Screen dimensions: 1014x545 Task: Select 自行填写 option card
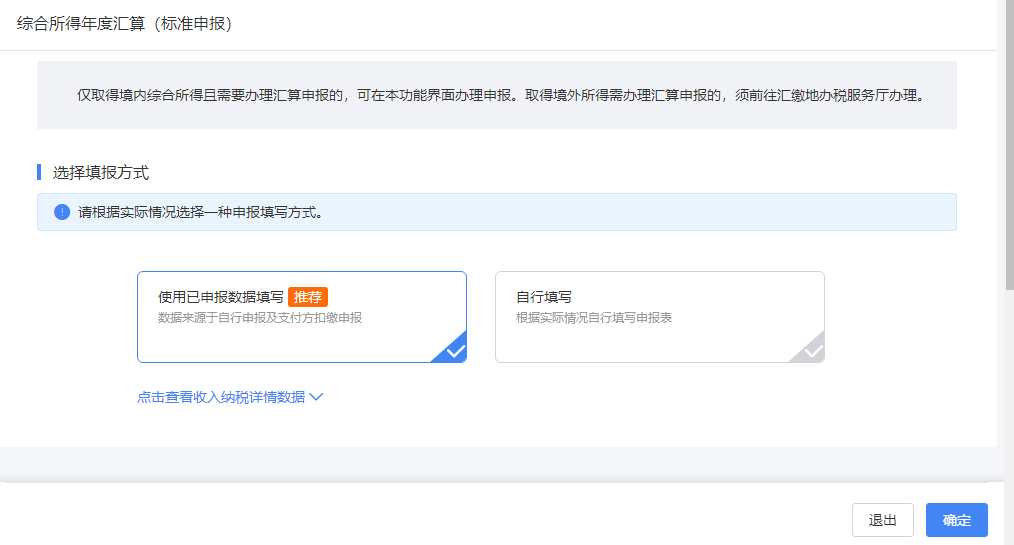(660, 317)
